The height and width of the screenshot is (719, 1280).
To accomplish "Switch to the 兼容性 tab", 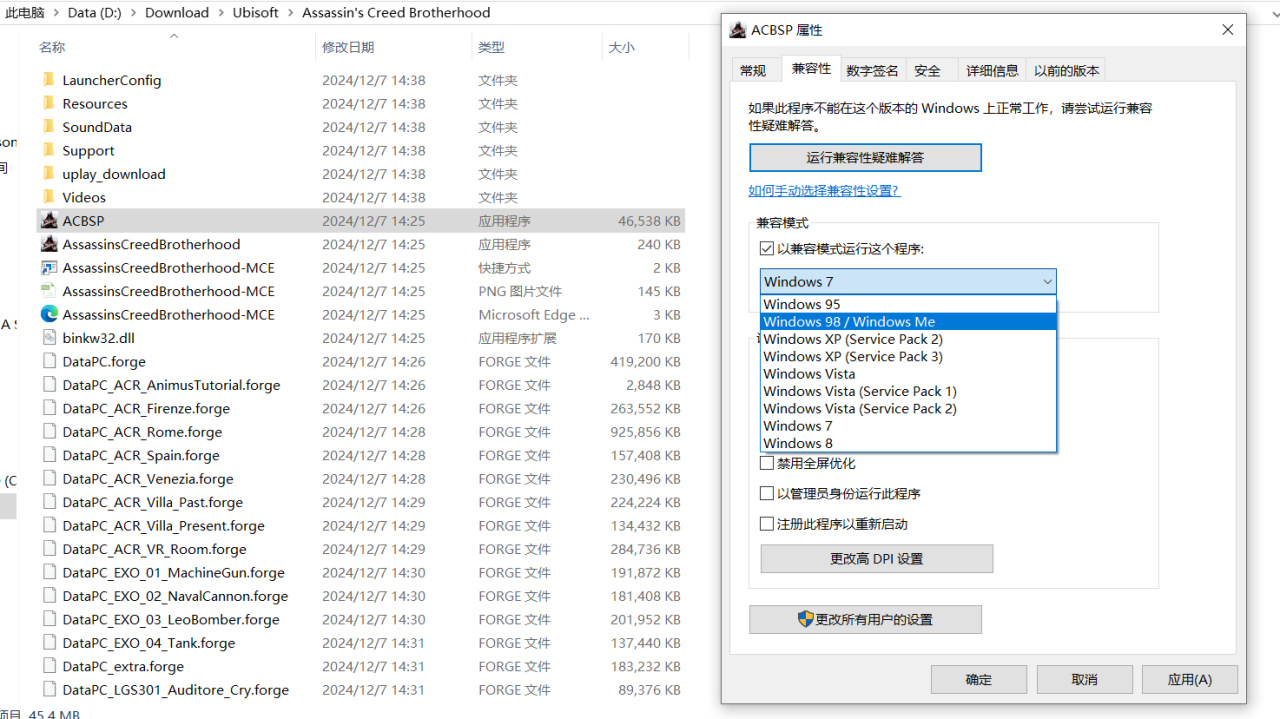I will pos(811,68).
